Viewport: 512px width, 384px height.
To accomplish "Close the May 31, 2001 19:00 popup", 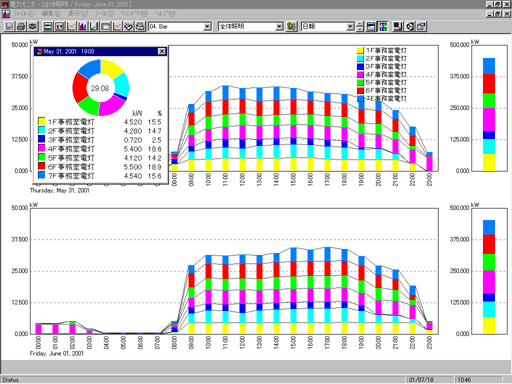I will (162, 51).
